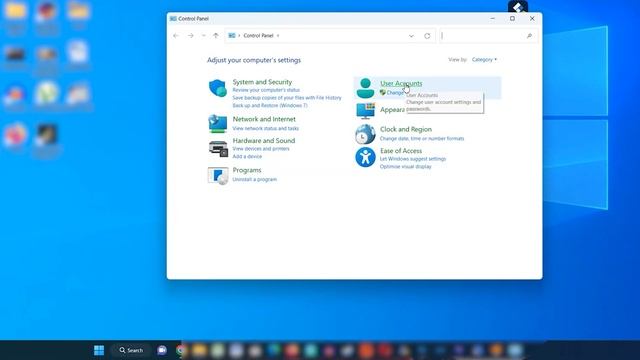Click the Programs category icon
Screen dimensions: 640x360
tap(218, 176)
